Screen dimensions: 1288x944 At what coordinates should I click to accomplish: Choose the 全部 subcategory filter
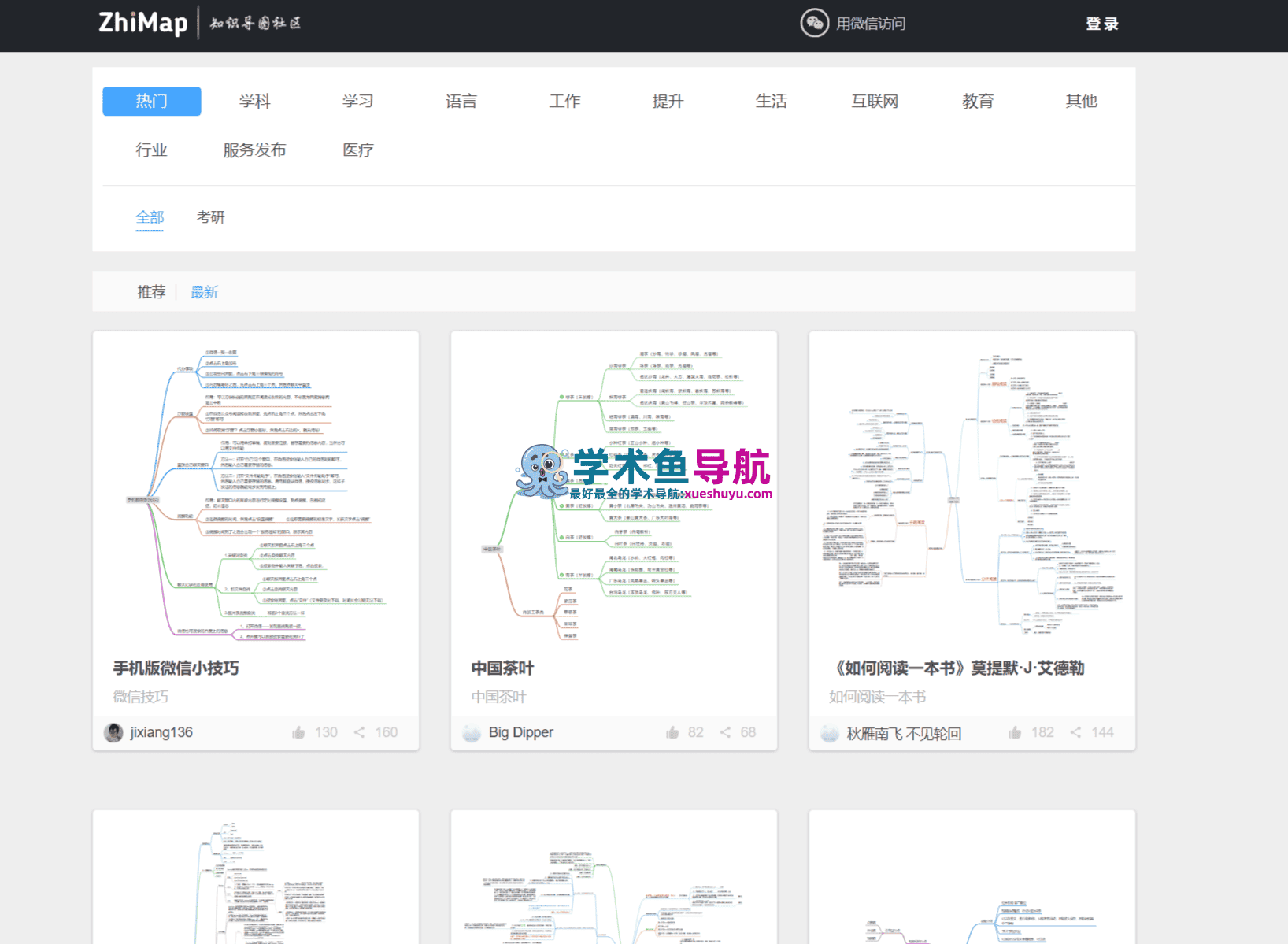coord(150,217)
